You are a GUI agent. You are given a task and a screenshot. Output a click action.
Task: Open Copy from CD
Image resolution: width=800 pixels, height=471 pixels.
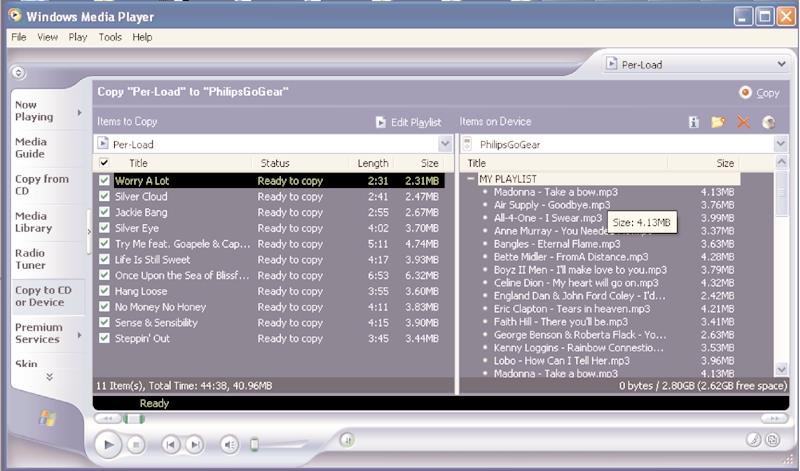(x=41, y=185)
